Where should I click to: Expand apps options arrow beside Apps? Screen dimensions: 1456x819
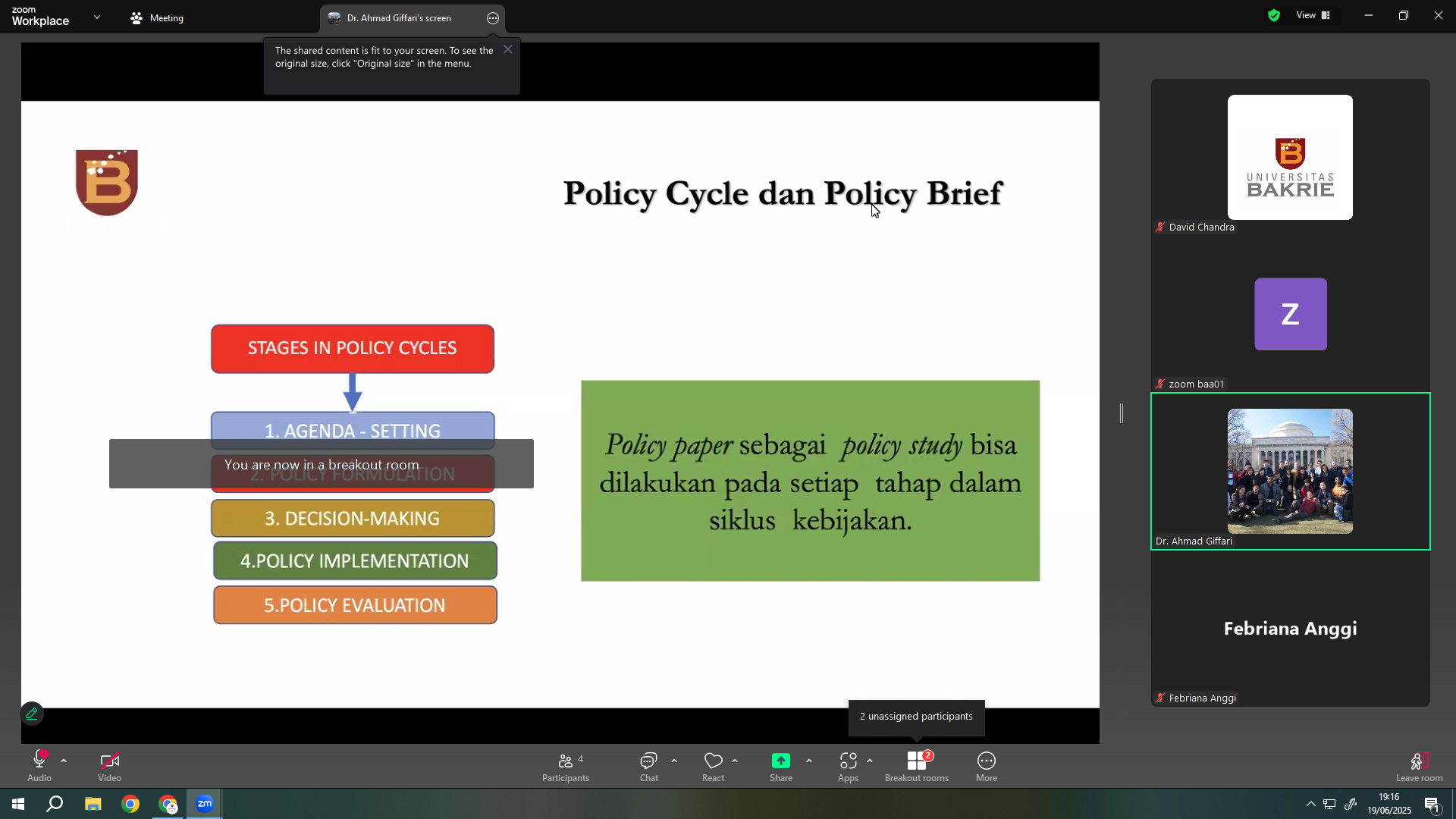(870, 761)
